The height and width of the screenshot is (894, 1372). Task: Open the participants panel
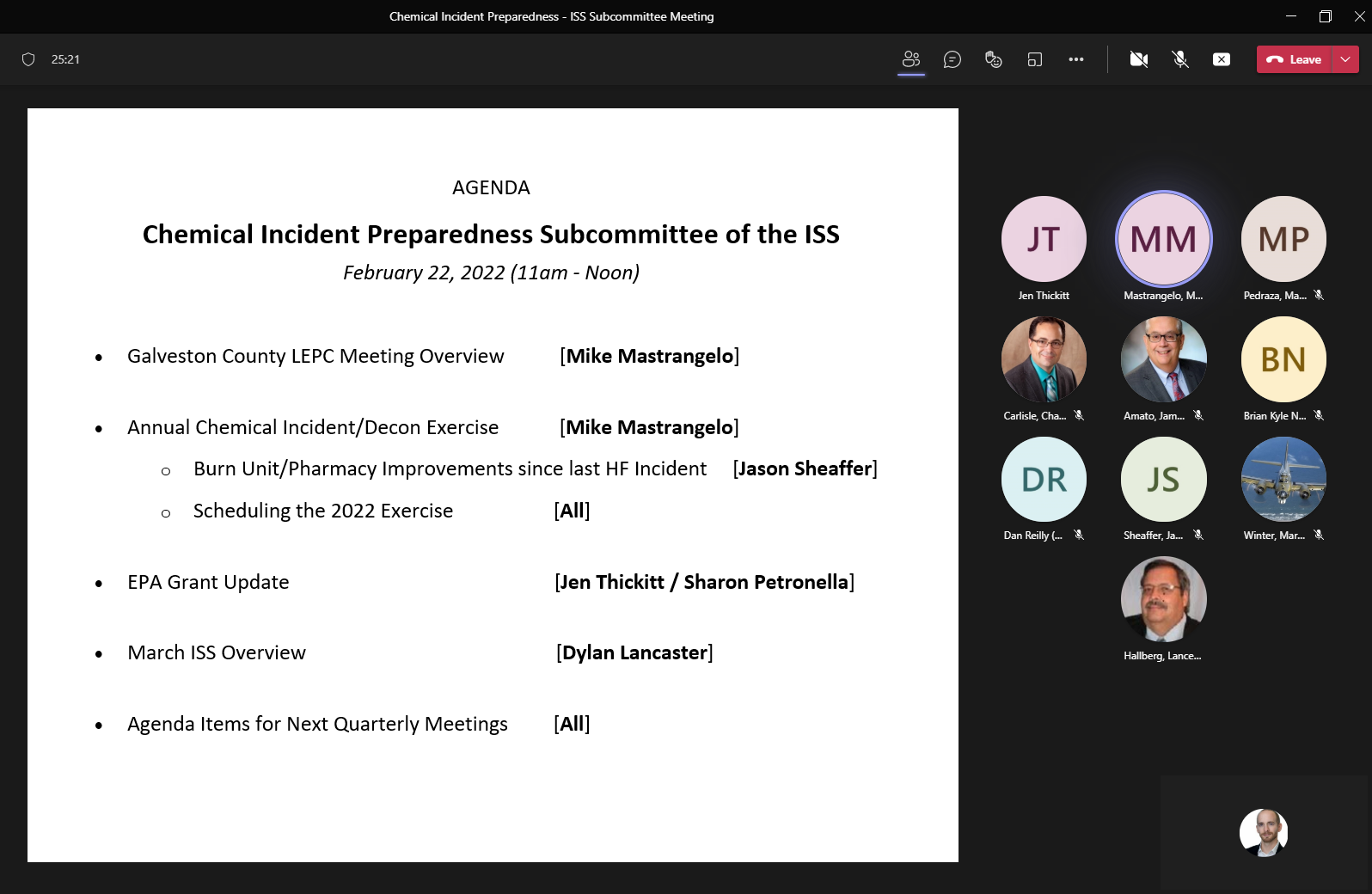pyautogui.click(x=910, y=59)
